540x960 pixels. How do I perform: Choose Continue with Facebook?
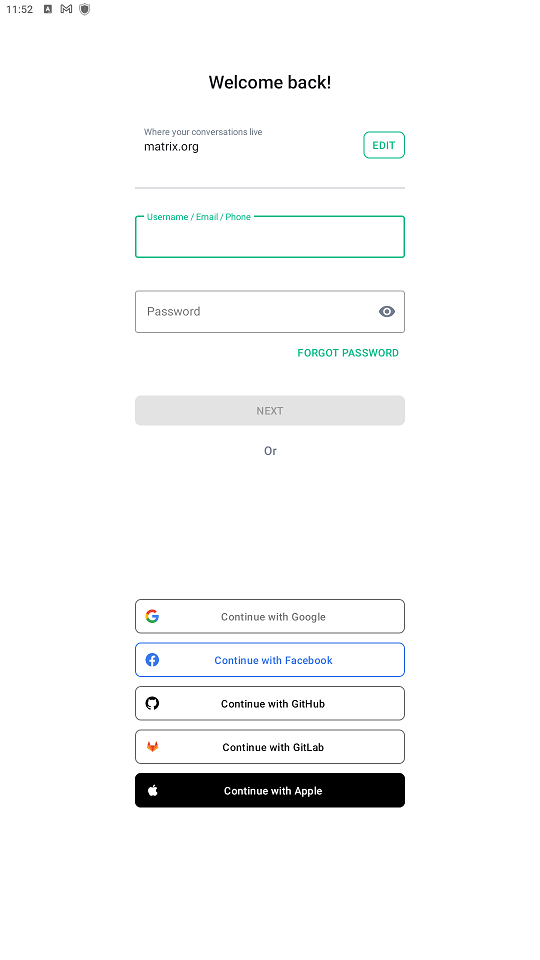click(270, 659)
